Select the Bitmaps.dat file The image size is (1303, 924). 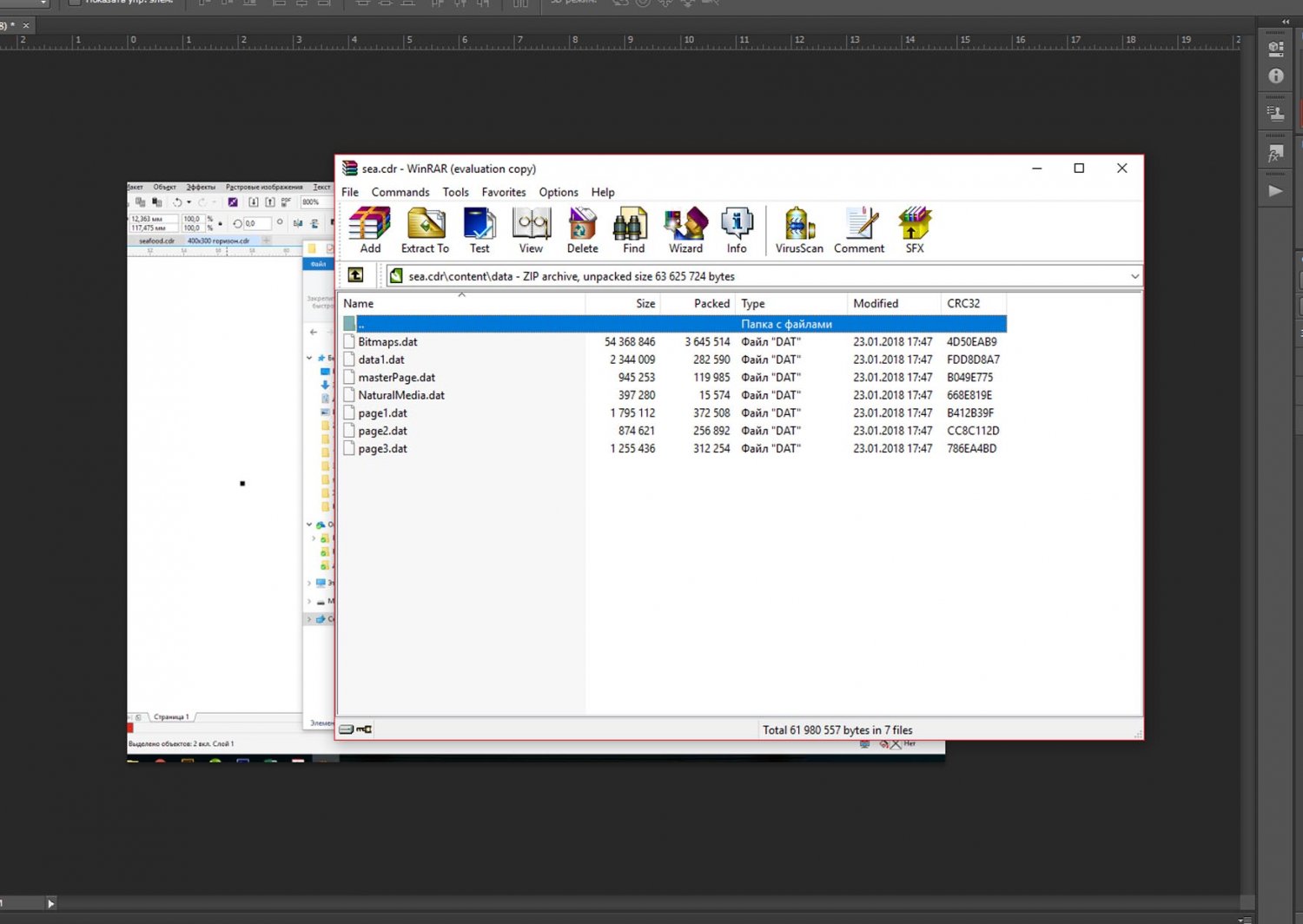click(x=387, y=342)
